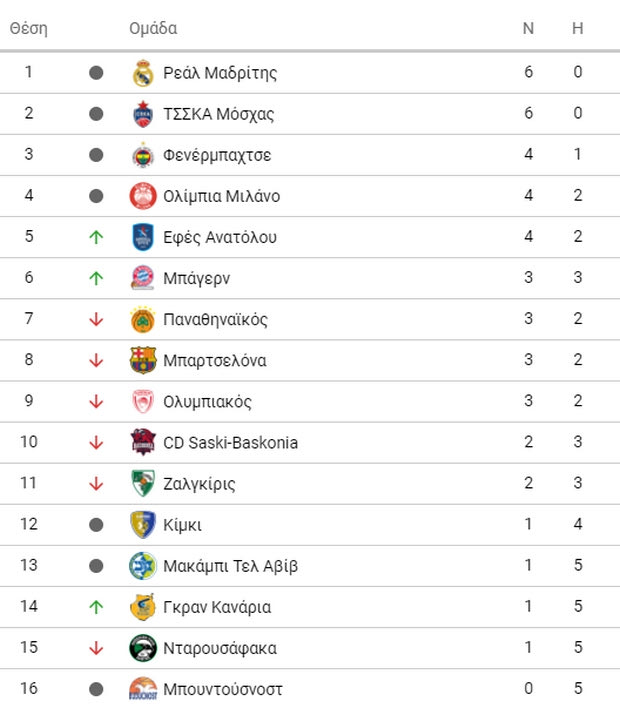Click the Θέση column header
This screenshot has width=620, height=722.
(29, 28)
